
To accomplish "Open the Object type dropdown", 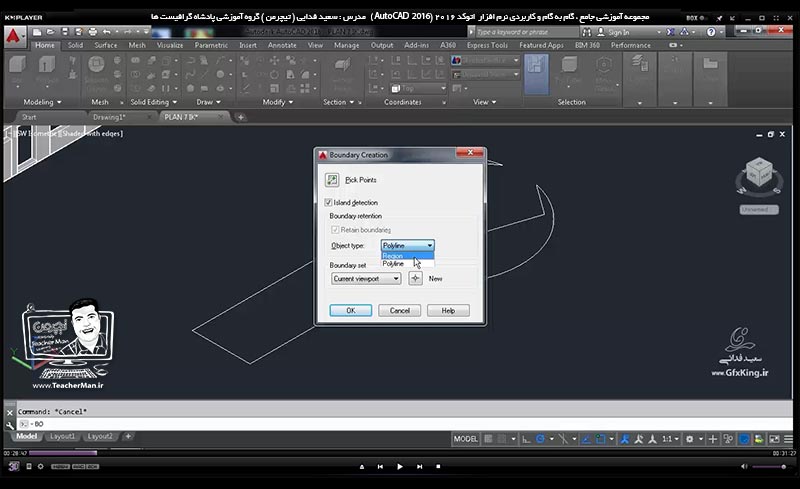I will coord(408,246).
